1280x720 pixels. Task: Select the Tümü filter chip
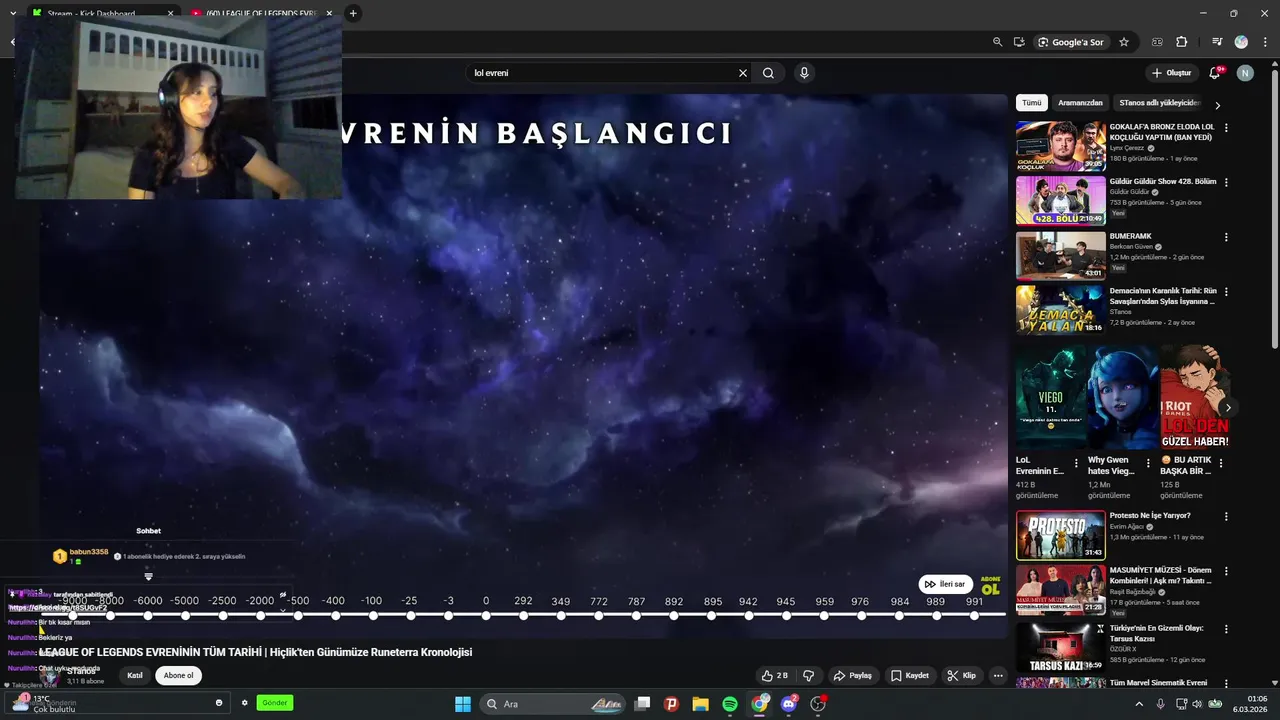pos(1031,103)
